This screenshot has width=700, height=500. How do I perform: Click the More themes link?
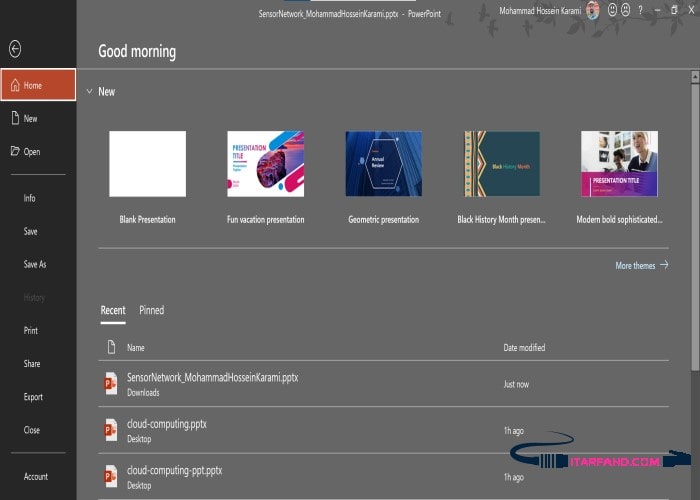(641, 265)
